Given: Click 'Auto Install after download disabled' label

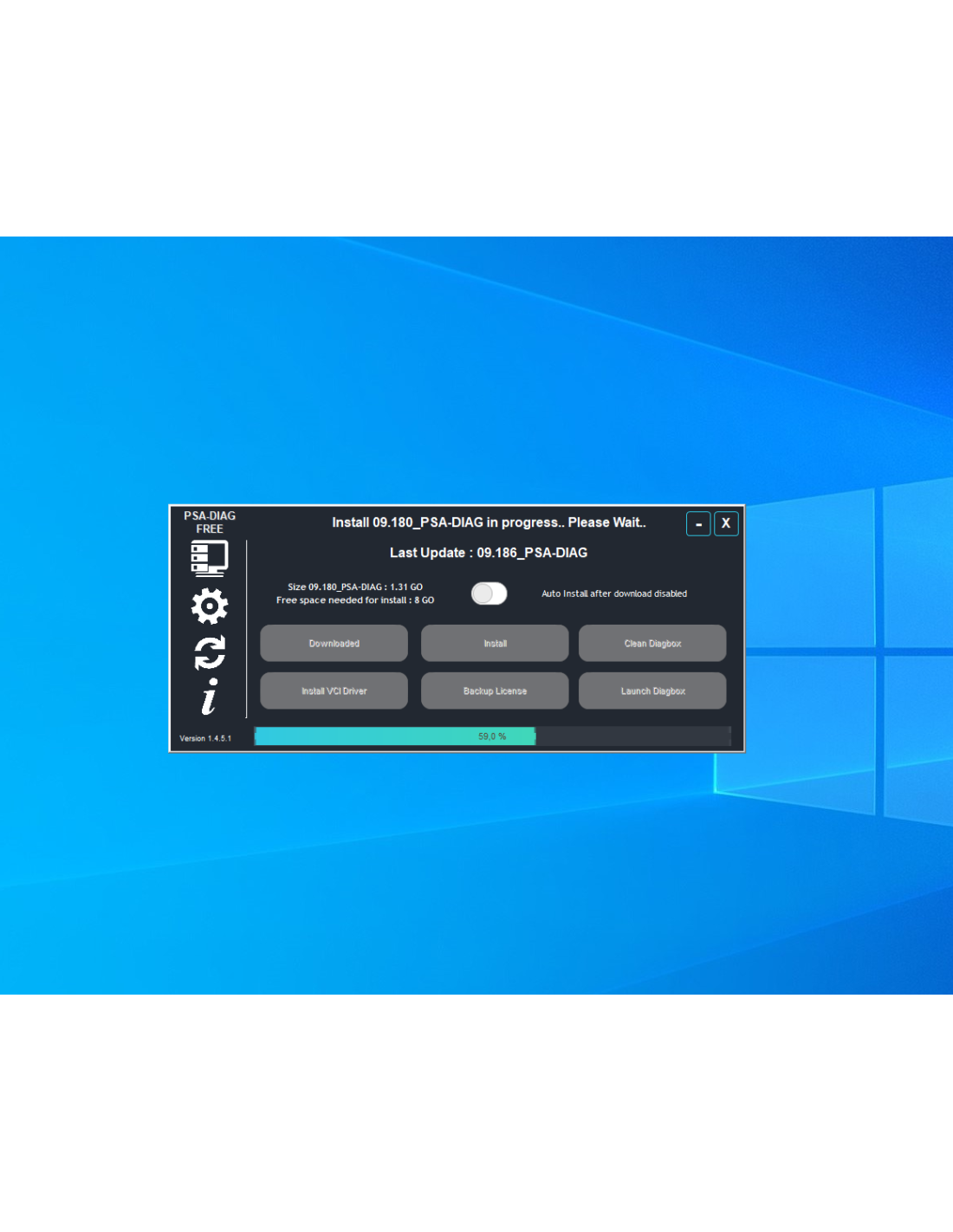Looking at the screenshot, I should [x=614, y=593].
